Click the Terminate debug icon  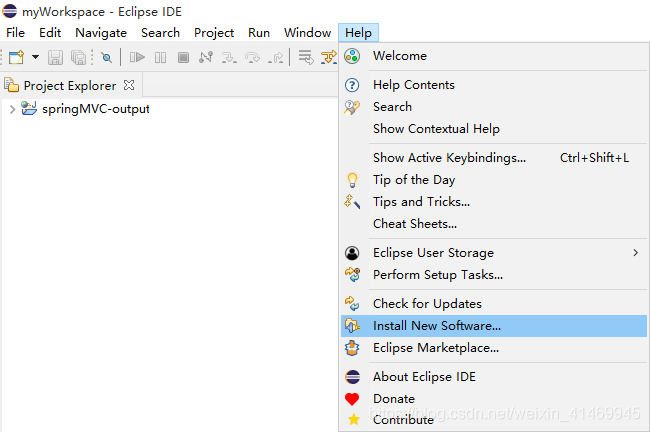(183, 57)
